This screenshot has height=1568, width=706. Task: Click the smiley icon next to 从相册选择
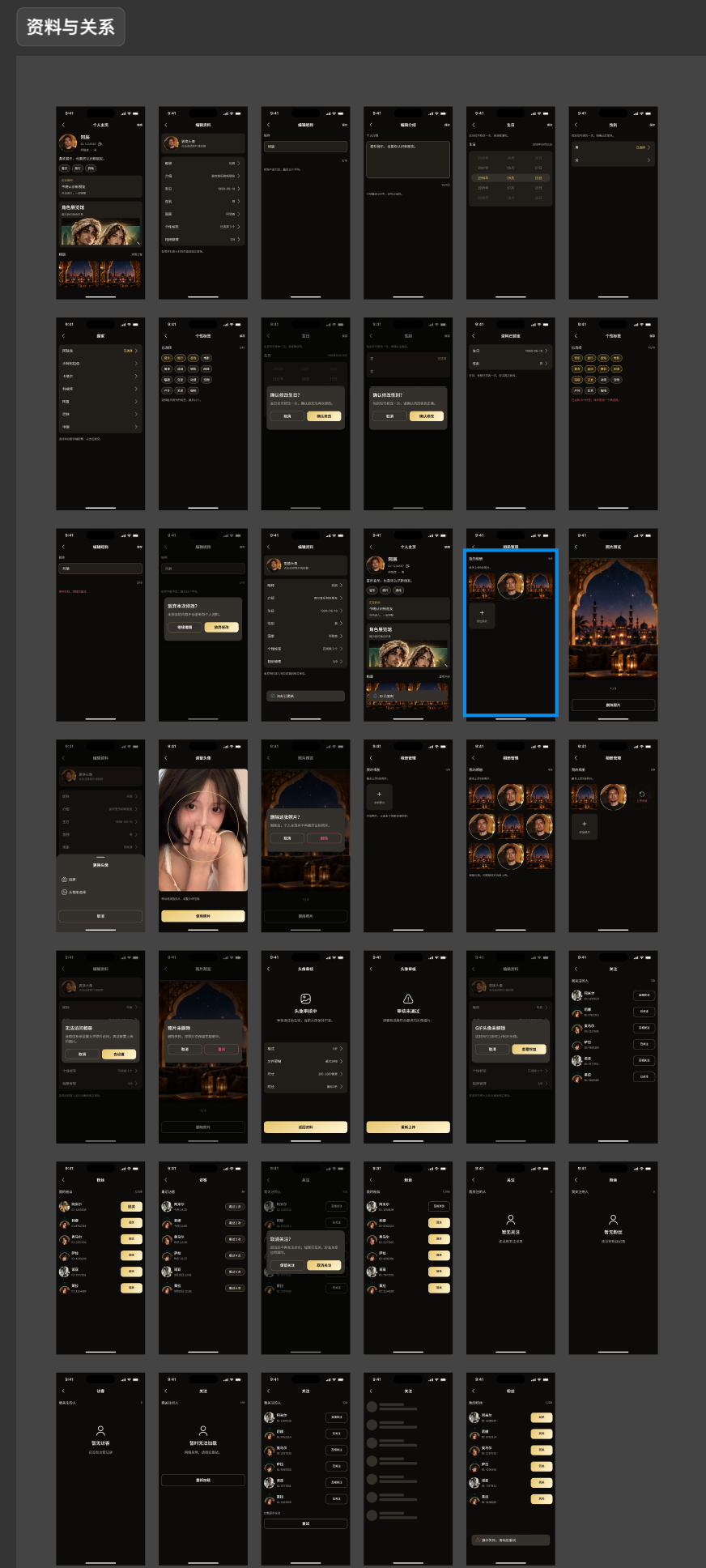[x=65, y=892]
